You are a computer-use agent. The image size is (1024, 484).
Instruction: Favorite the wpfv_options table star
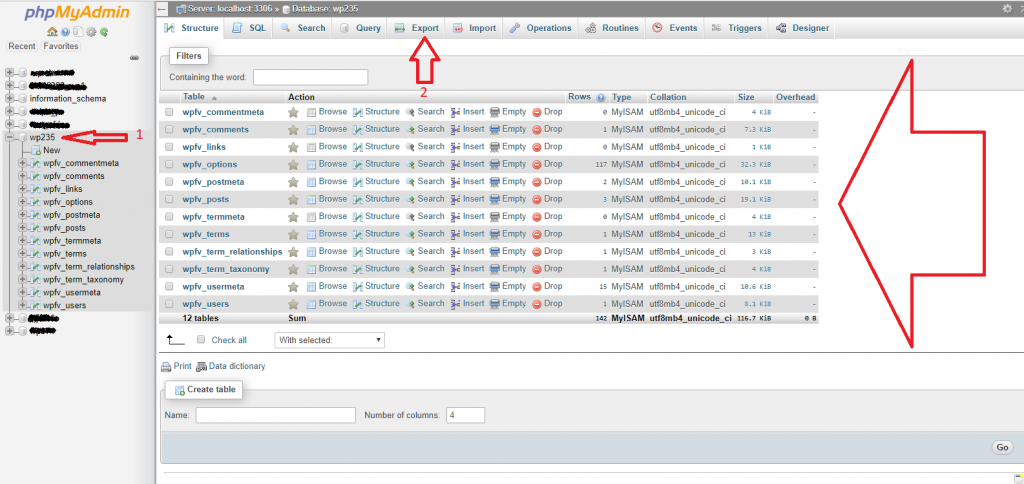293,165
